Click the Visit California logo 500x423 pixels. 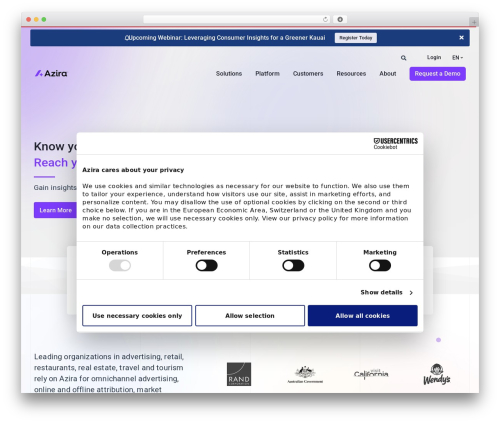[x=371, y=374]
